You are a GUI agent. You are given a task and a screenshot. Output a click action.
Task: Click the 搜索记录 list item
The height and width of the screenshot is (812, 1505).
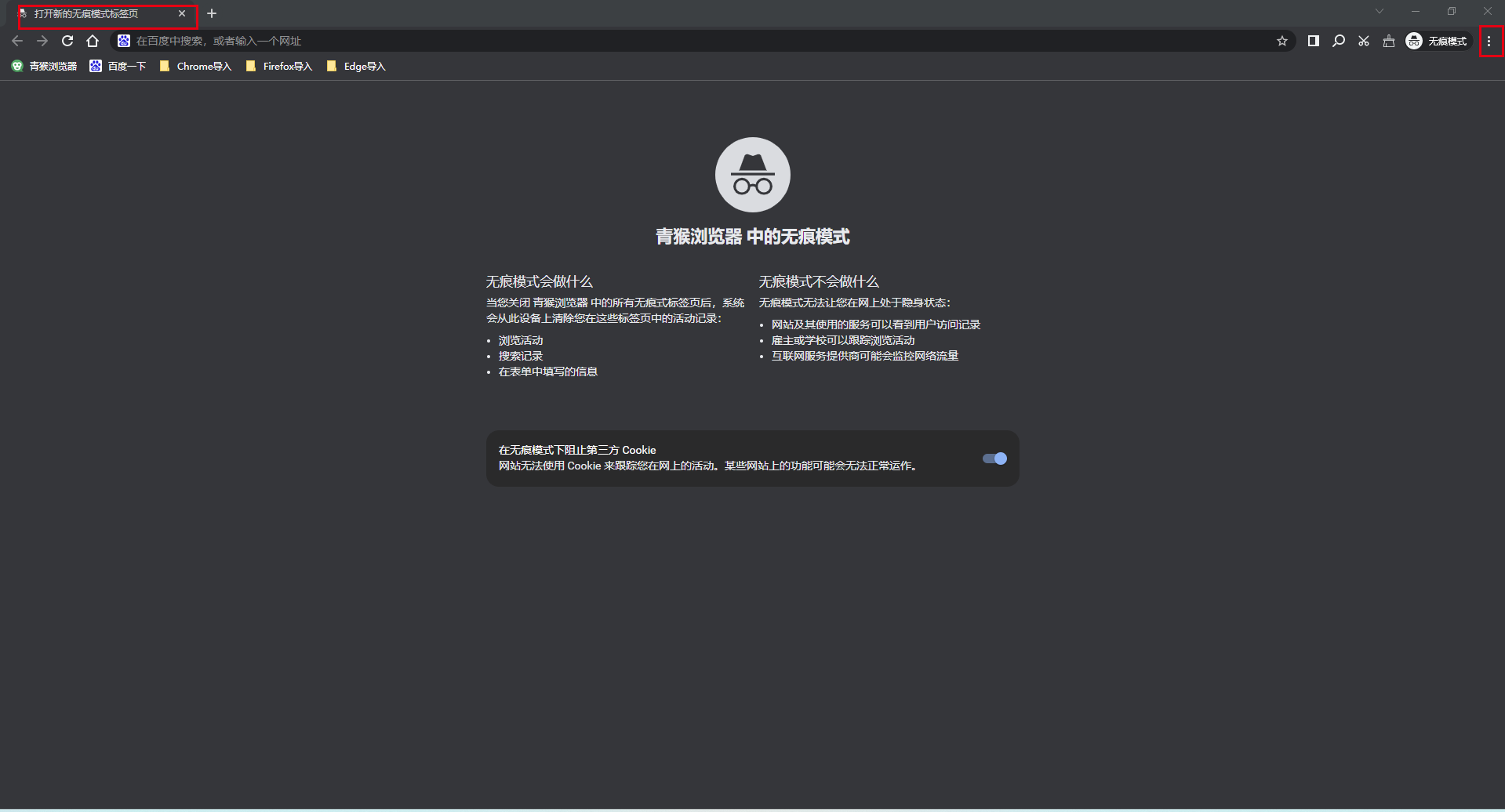pyautogui.click(x=521, y=356)
